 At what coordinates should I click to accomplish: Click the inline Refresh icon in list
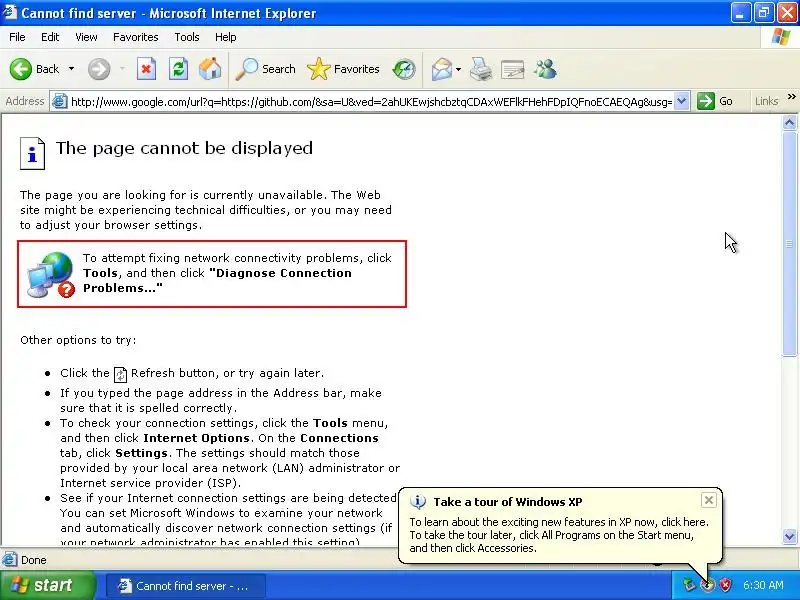point(120,374)
